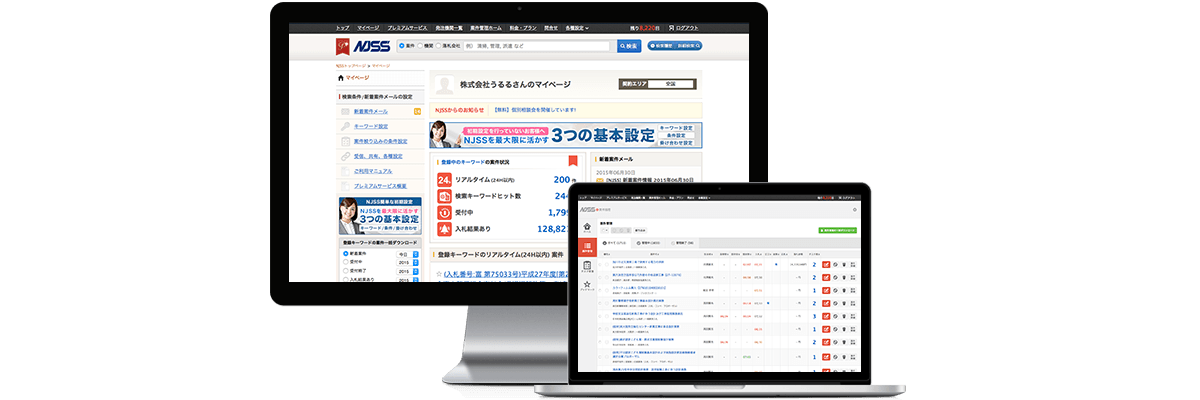Image resolution: width=1200 pixels, height=400 pixels.
Task: Click the red 24h realtime icon
Action: point(445,180)
